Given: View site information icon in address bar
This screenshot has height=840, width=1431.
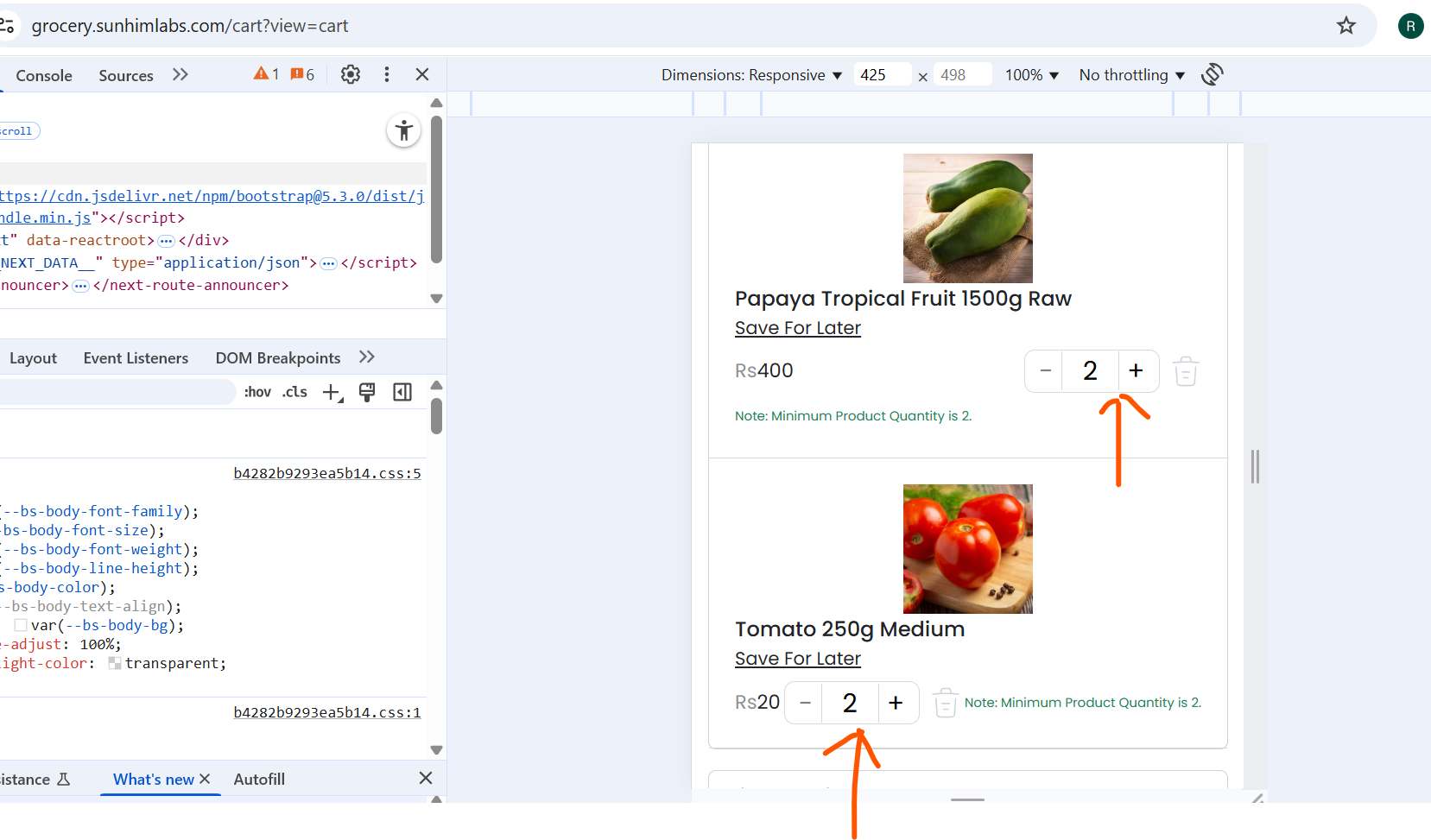Looking at the screenshot, I should coord(7,26).
